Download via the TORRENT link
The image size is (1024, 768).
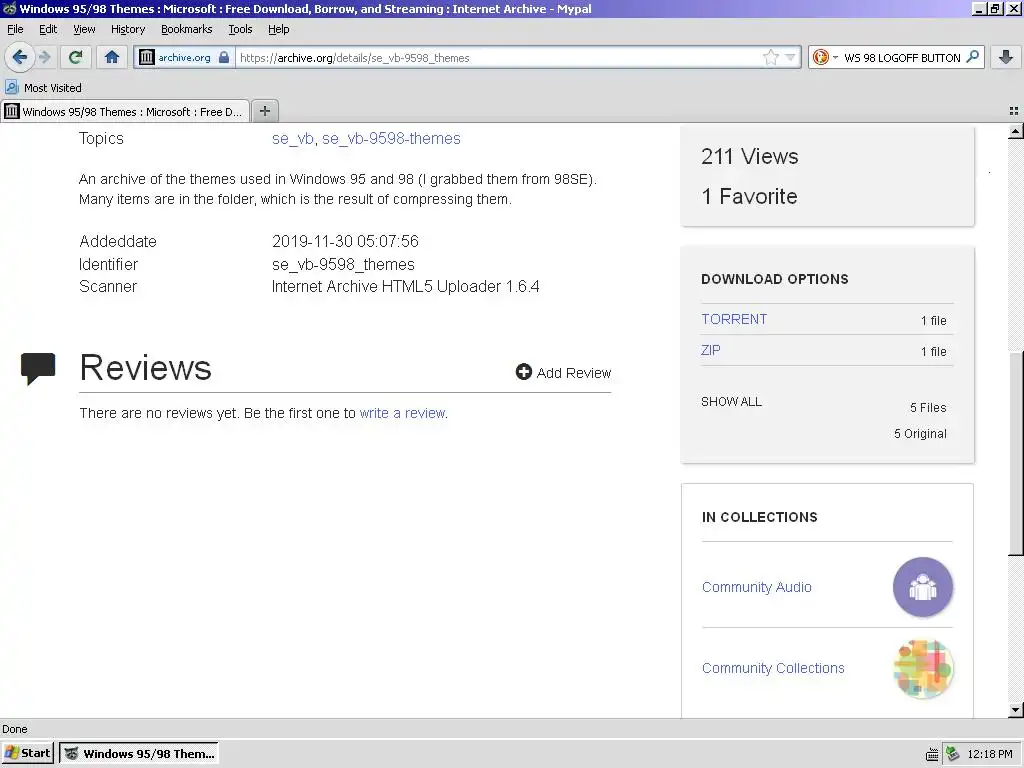tap(734, 319)
